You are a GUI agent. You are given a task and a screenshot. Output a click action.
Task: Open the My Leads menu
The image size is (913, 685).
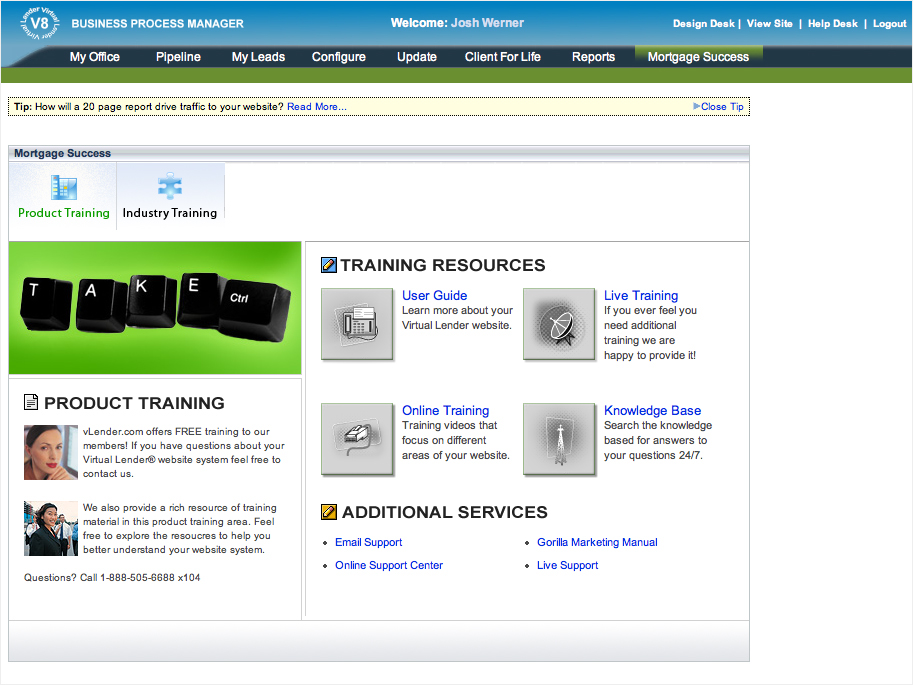pyautogui.click(x=258, y=57)
